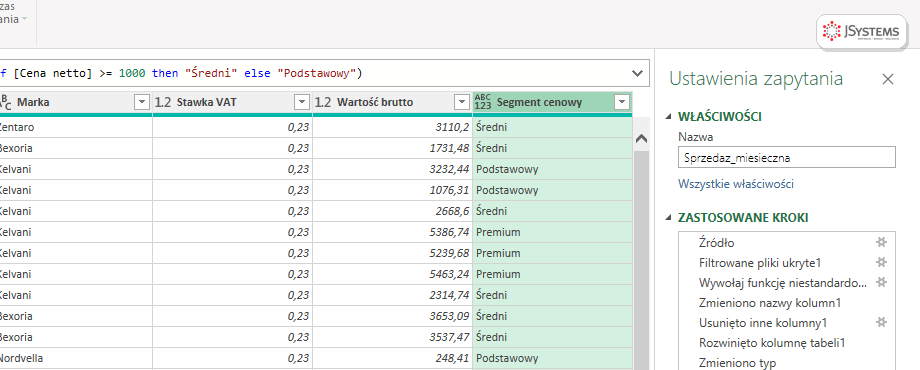Click the cell with value 3537,47
Screen dimensions: 920x370
[393, 337]
